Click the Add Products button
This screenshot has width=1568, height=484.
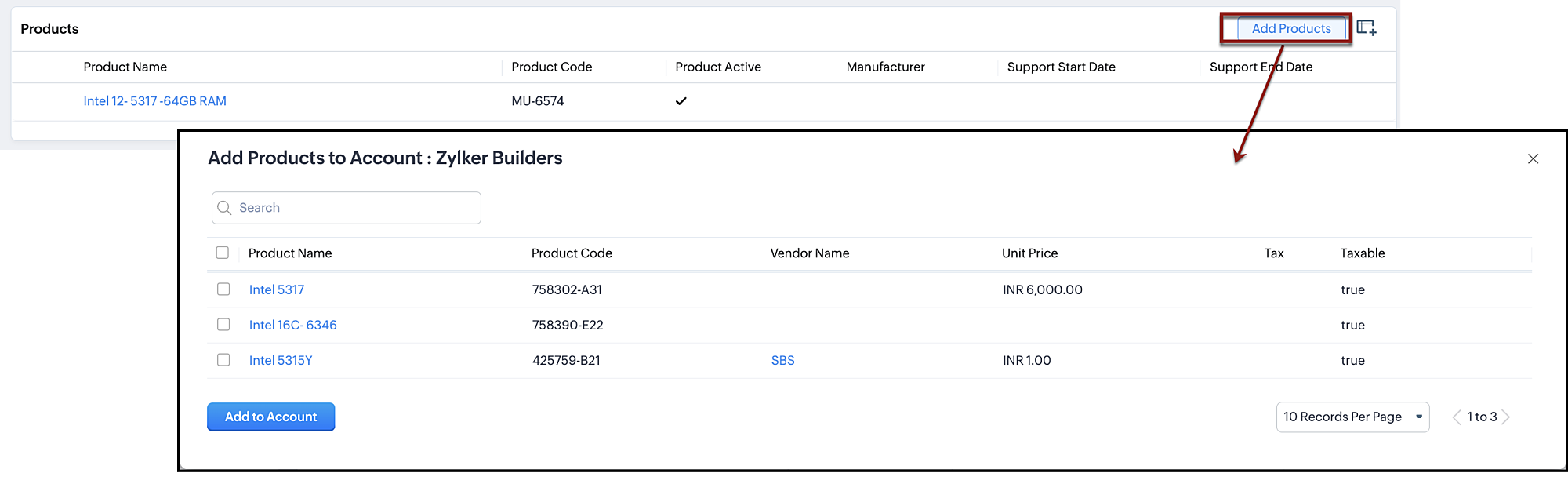coord(1290,29)
